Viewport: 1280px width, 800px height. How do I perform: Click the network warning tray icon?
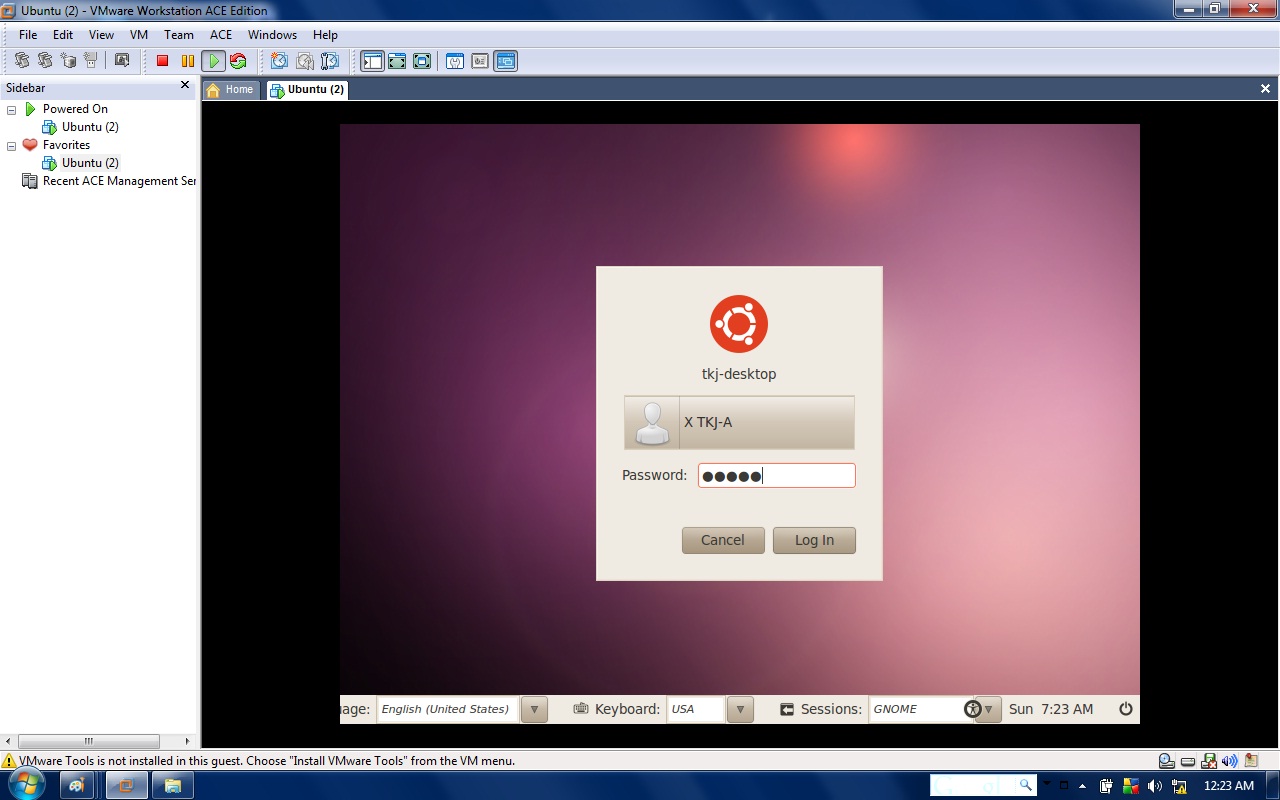tap(1179, 786)
